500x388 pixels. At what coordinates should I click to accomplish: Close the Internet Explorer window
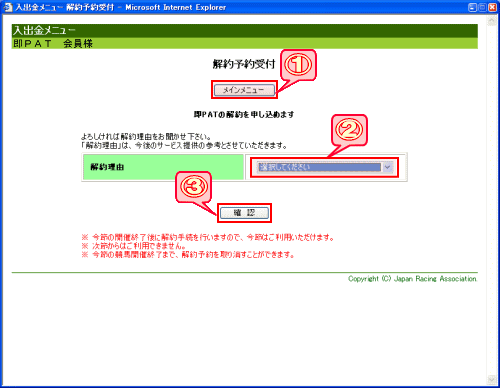[492, 7]
